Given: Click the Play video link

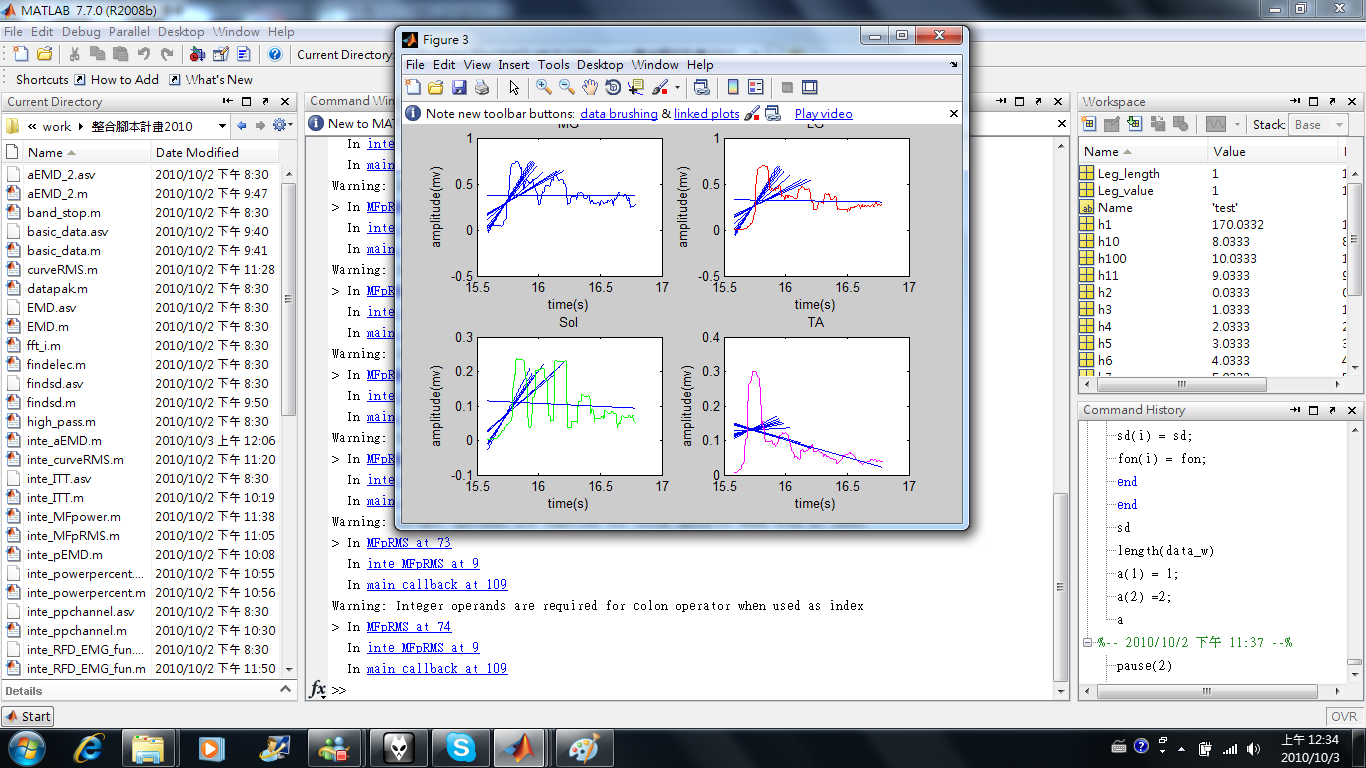Looking at the screenshot, I should (823, 113).
